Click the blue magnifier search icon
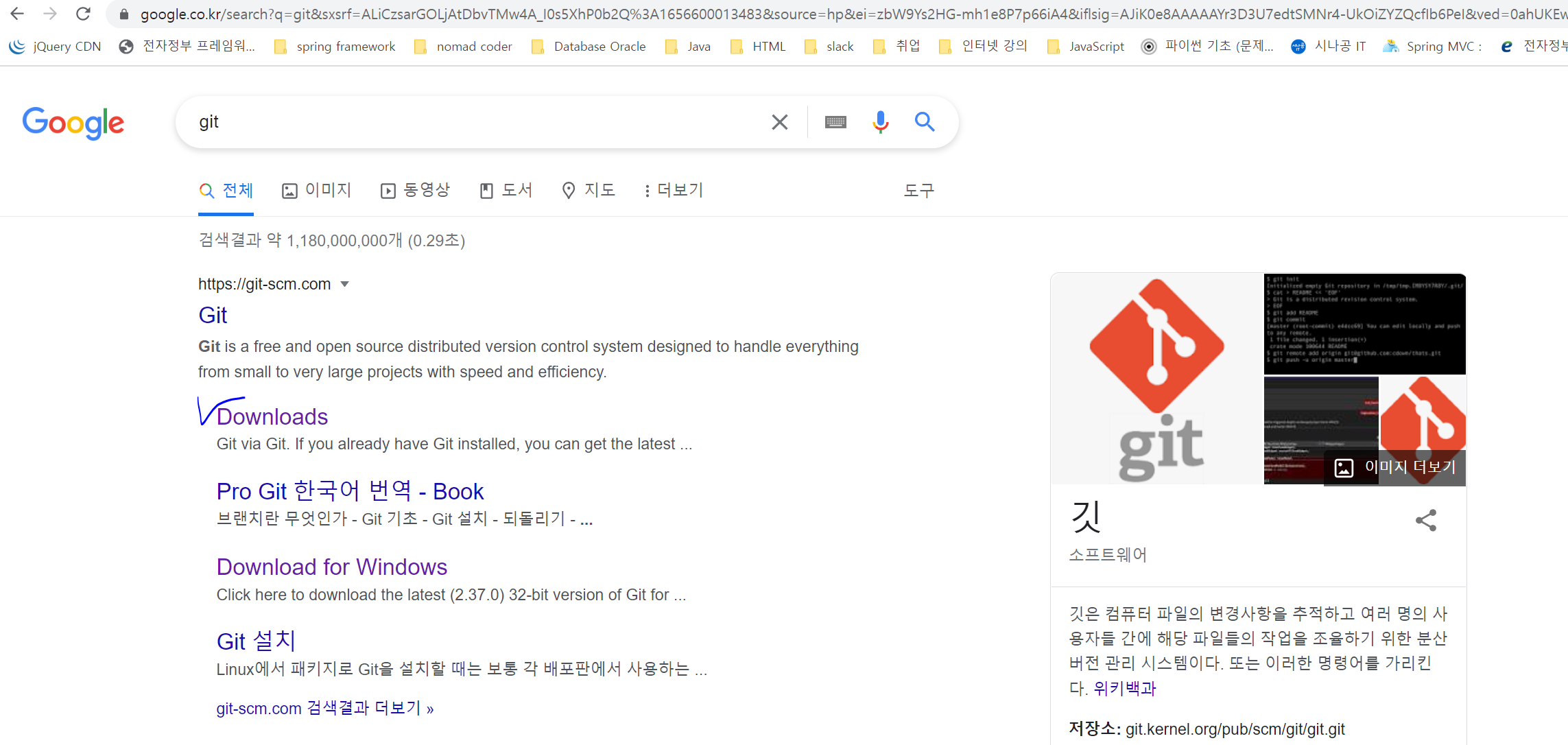The height and width of the screenshot is (745, 1568). [x=925, y=122]
